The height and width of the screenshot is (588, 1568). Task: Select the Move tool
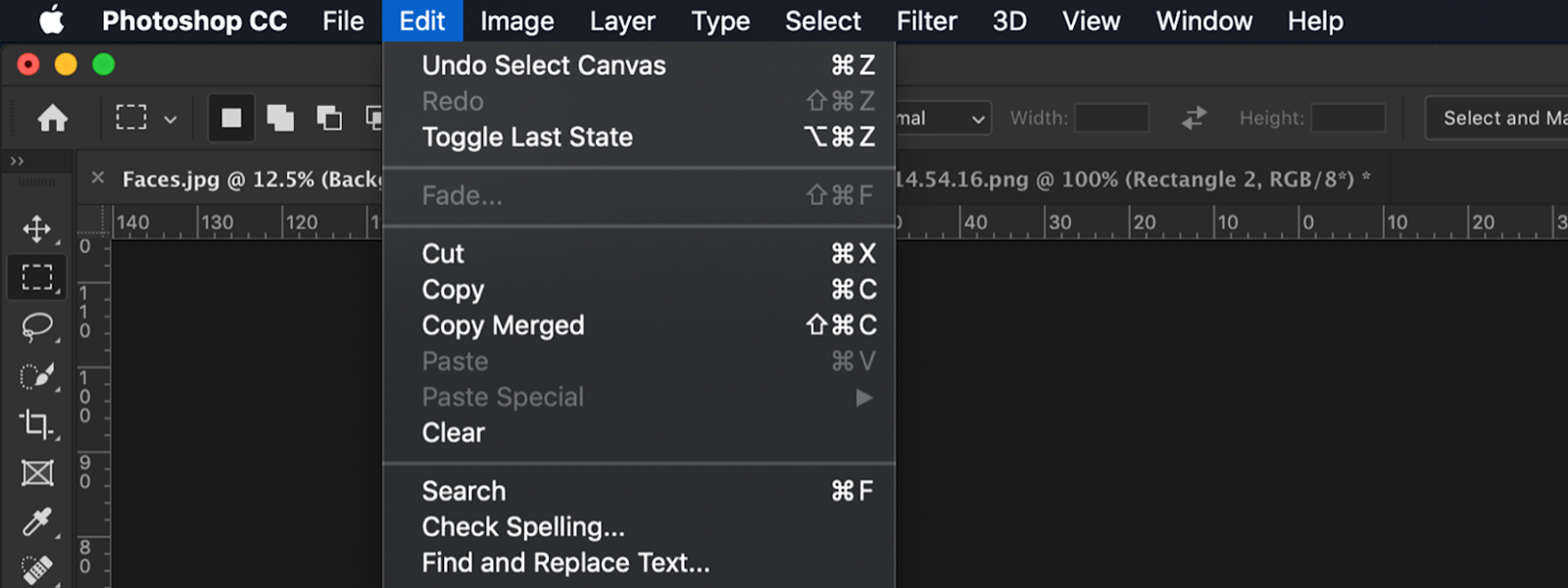pyautogui.click(x=37, y=229)
